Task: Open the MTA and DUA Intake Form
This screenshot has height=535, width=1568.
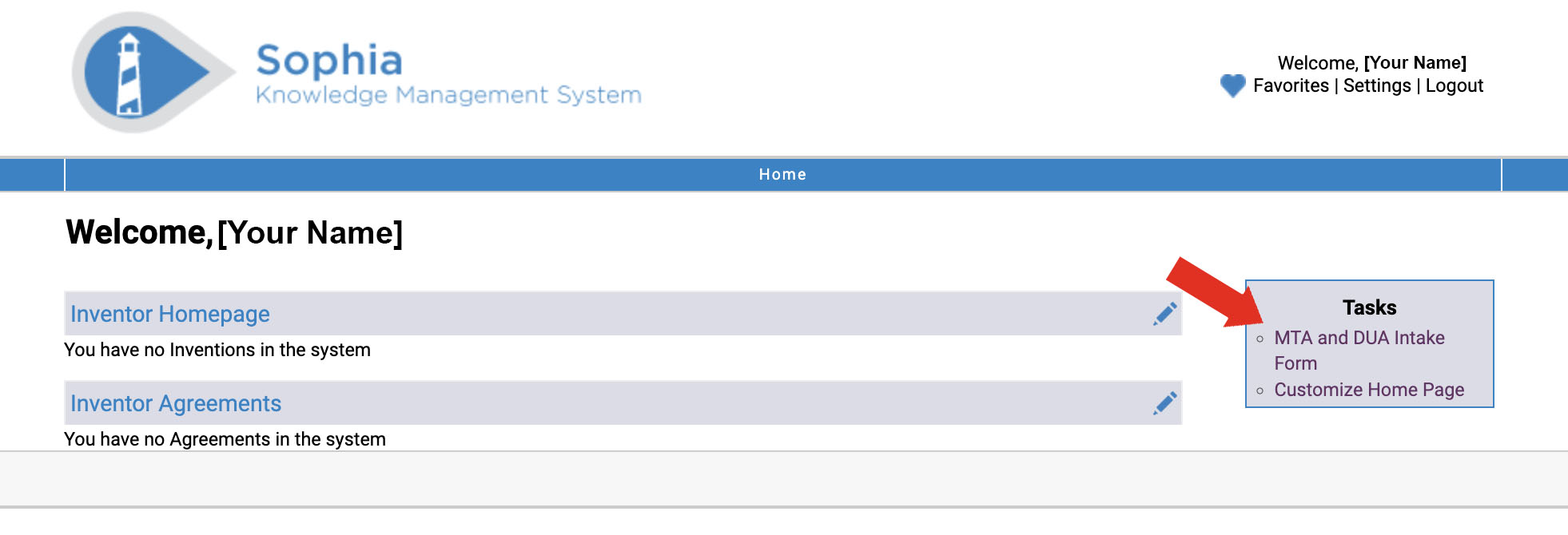Action: pyautogui.click(x=1359, y=339)
